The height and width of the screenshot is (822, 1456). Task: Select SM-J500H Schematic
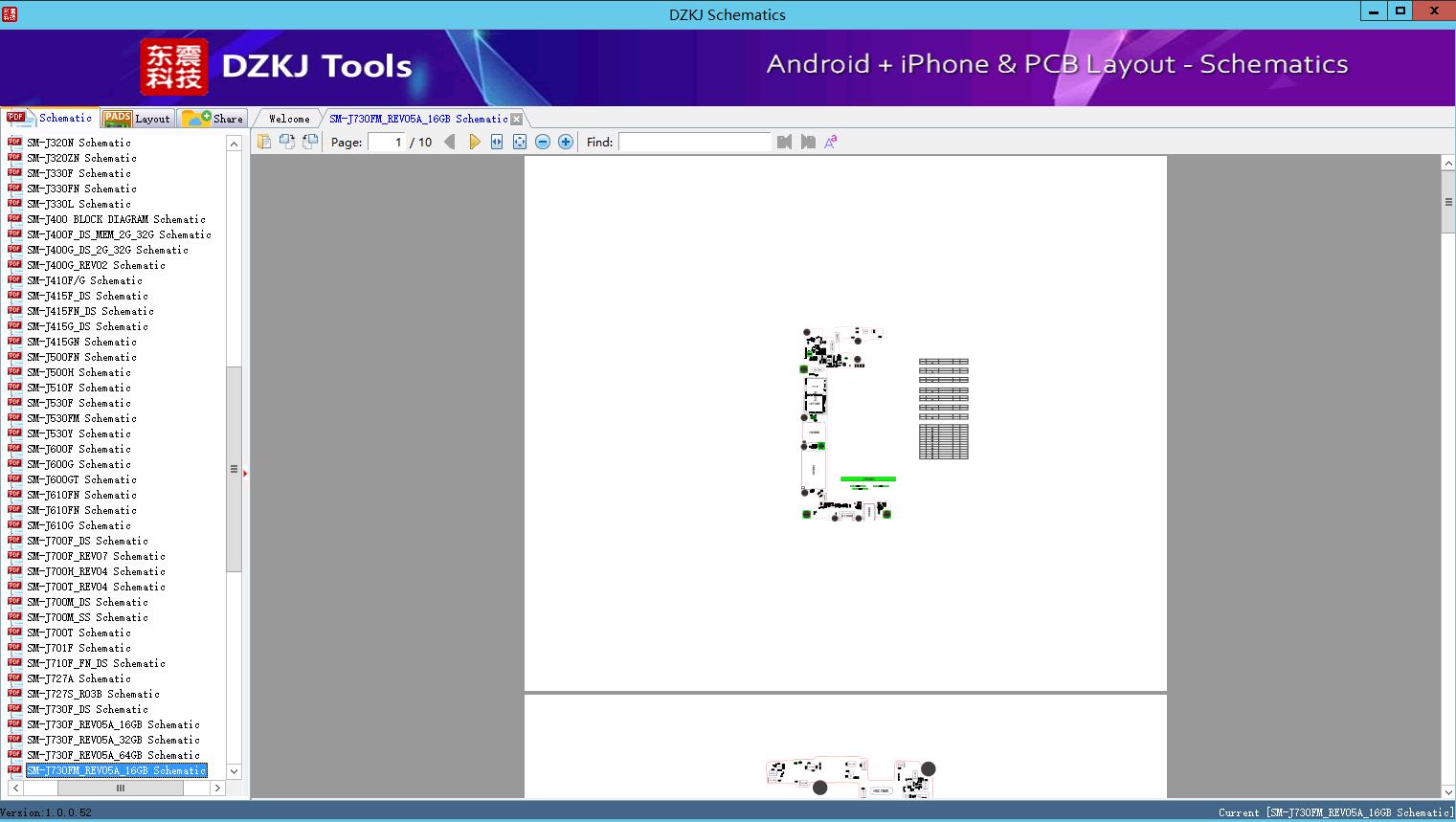(x=78, y=372)
